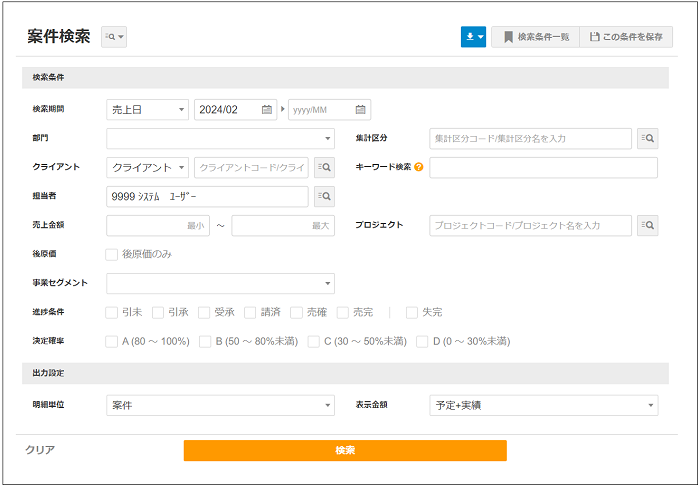Expand the 部門 dropdown
Image resolution: width=700 pixels, height=486 pixels.
pos(221,138)
